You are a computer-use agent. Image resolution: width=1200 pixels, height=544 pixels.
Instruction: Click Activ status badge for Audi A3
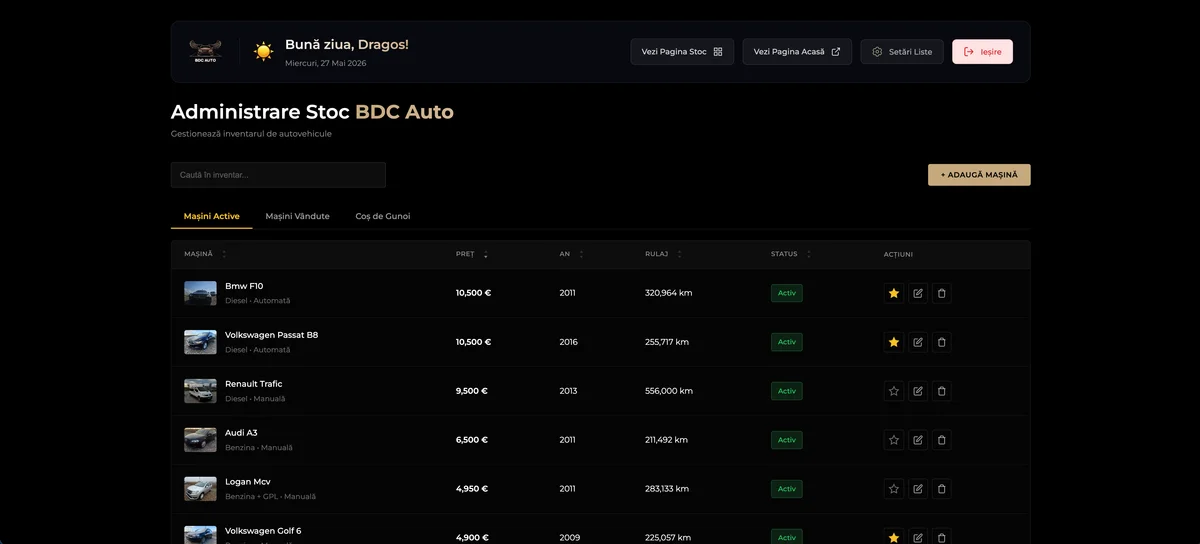click(x=787, y=440)
